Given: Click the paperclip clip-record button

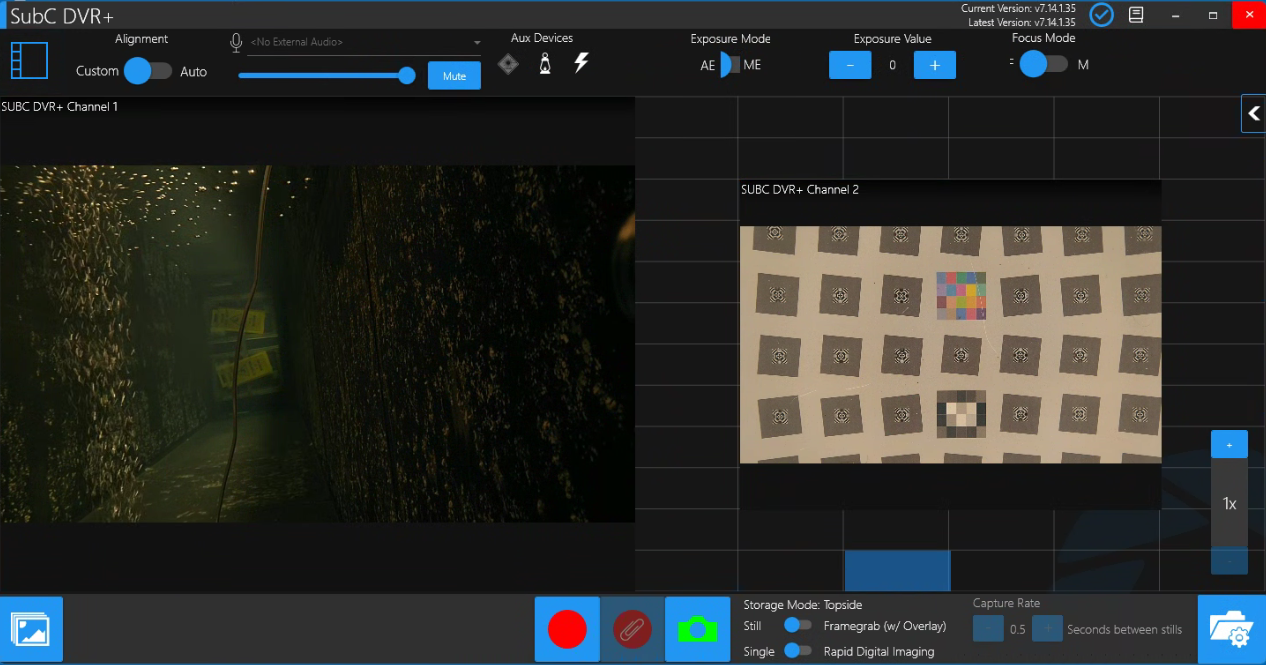Looking at the screenshot, I should tap(632, 629).
